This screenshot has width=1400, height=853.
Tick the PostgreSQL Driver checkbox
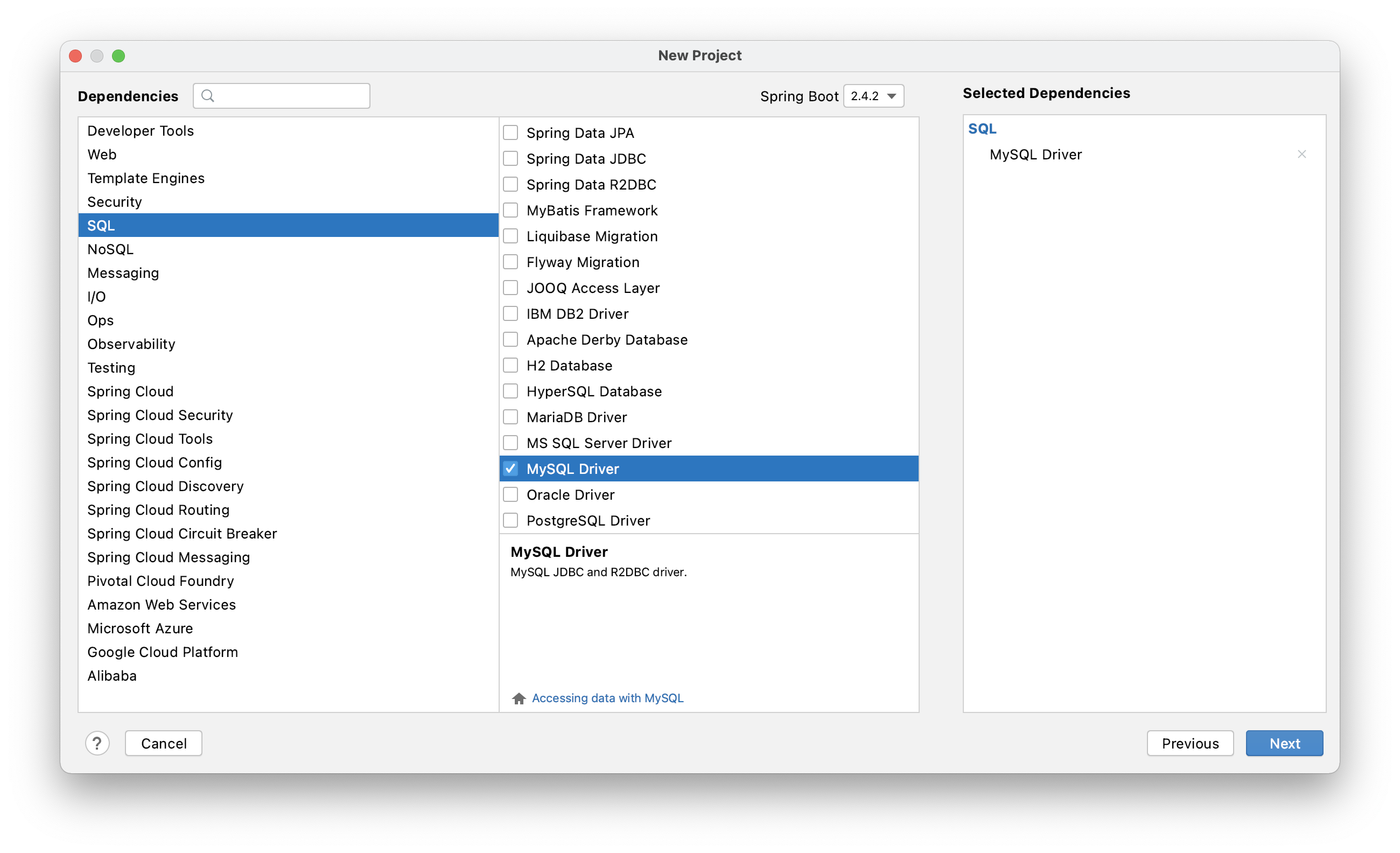tap(510, 521)
